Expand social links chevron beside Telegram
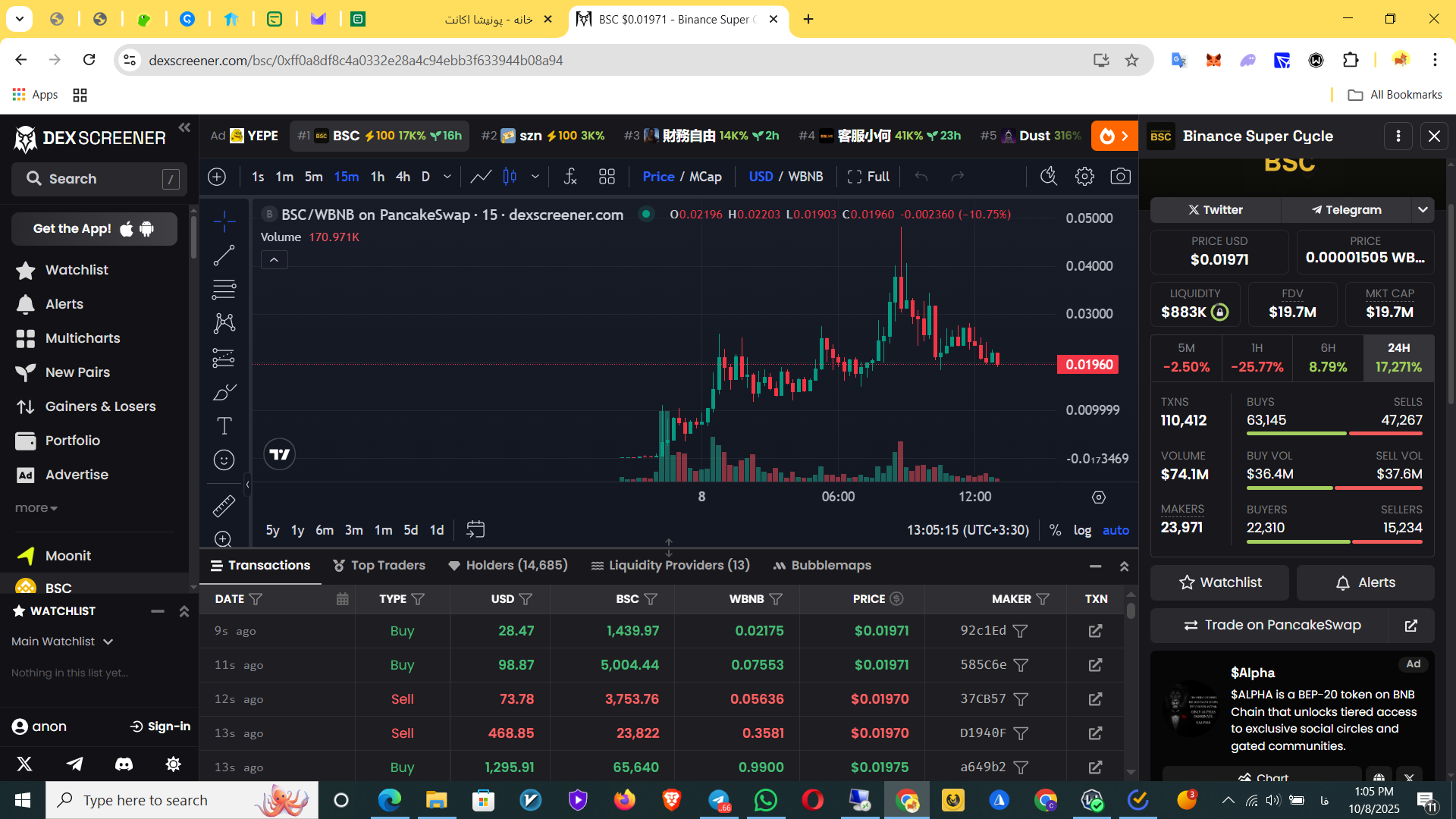Viewport: 1456px width, 819px height. (x=1423, y=210)
